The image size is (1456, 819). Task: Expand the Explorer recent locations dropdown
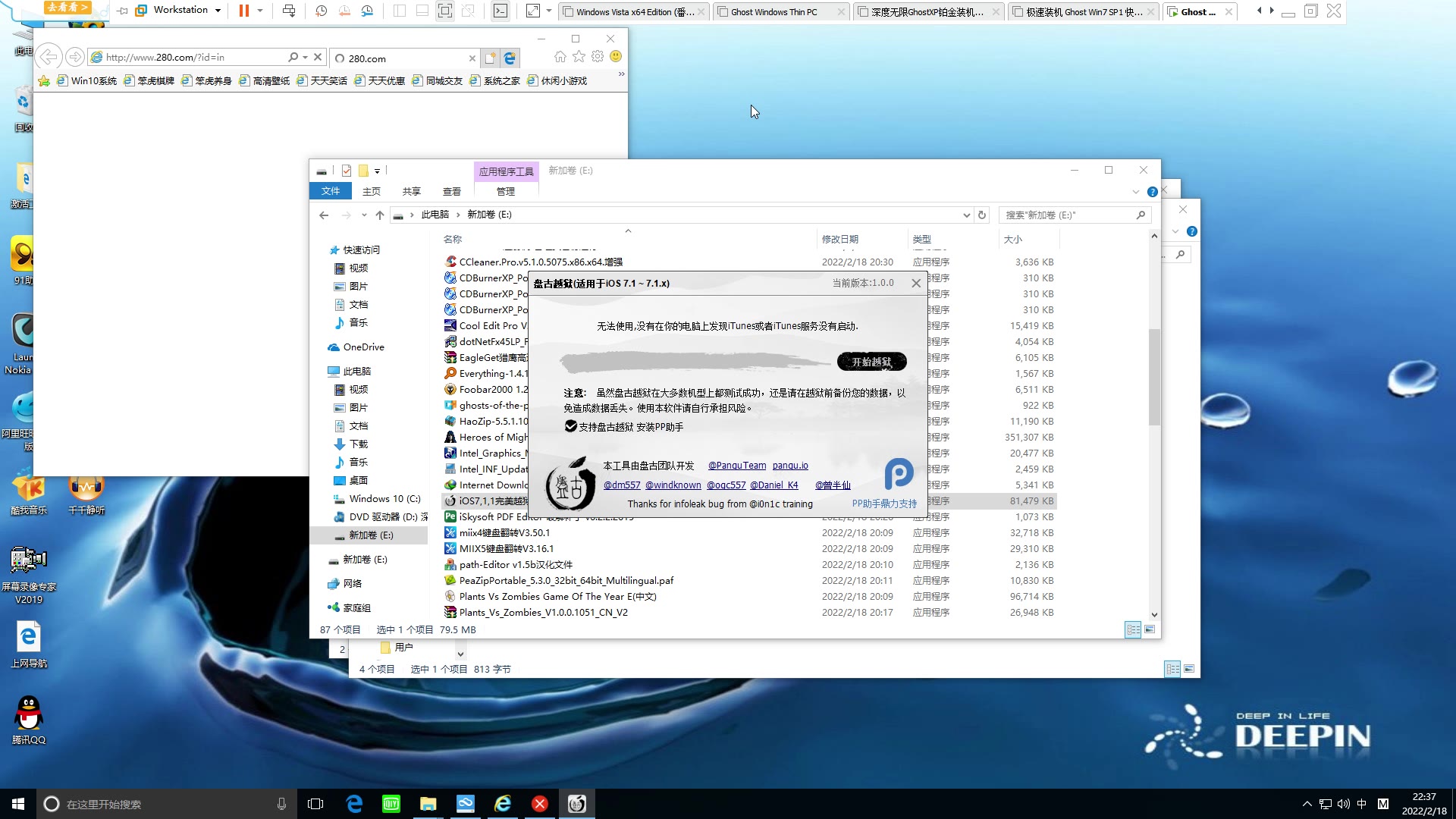click(x=364, y=215)
